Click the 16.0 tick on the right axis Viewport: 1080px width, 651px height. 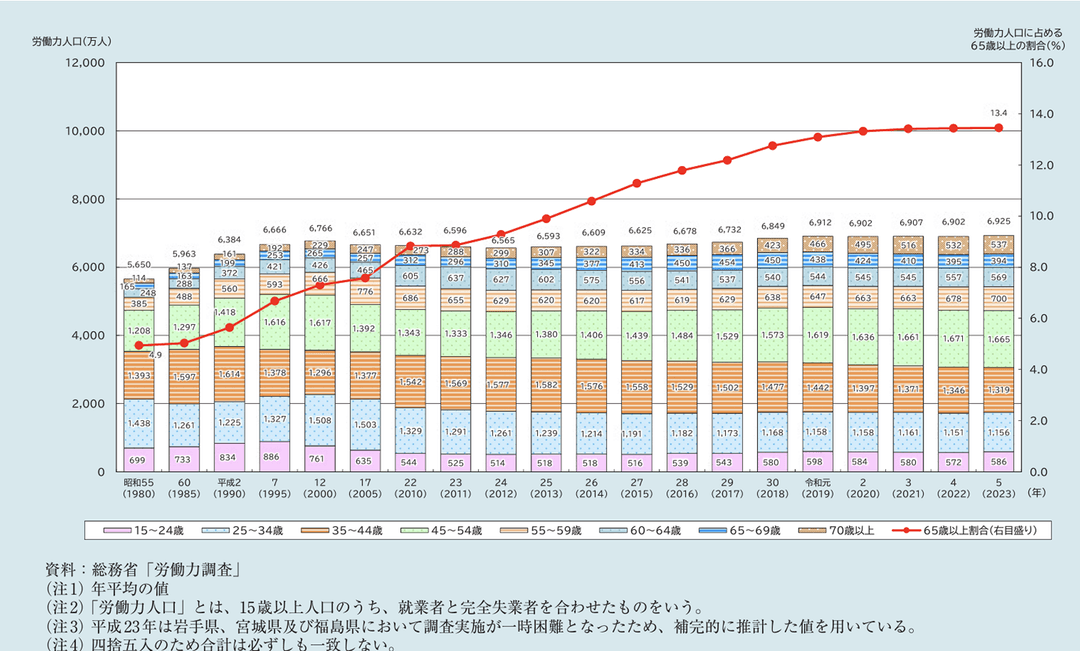pos(1042,63)
